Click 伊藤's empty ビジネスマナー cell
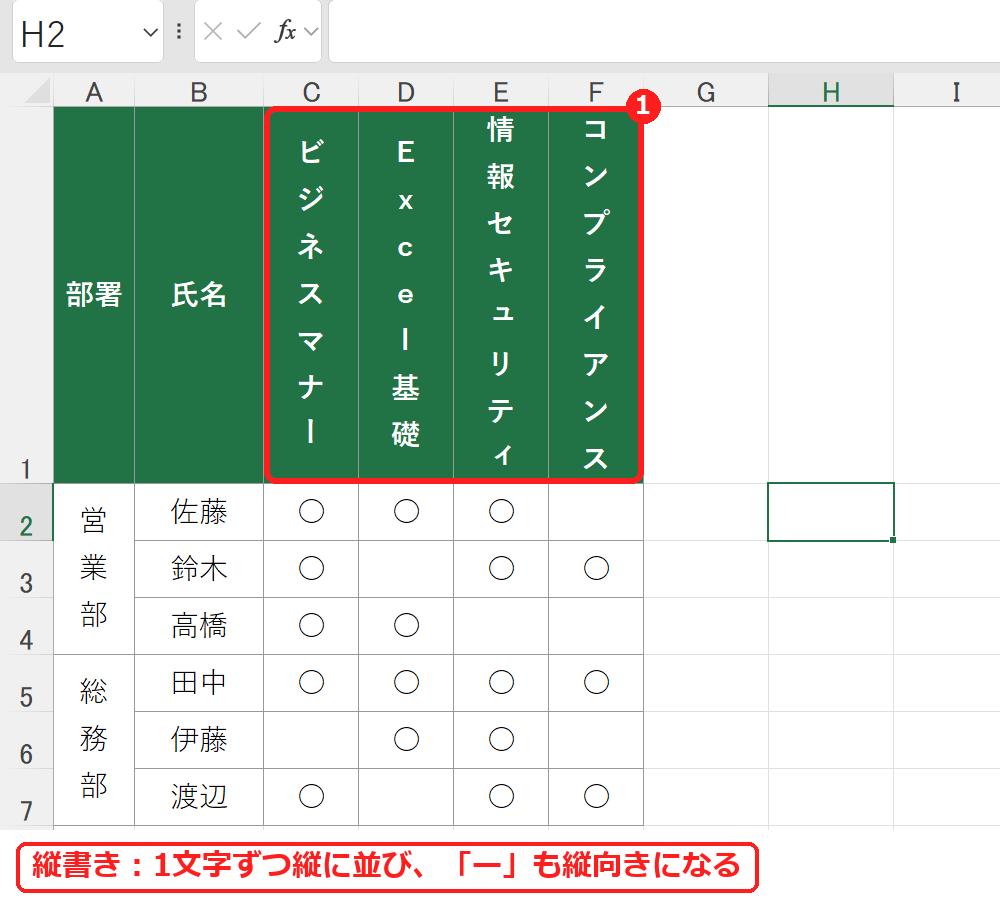The image size is (1000, 900). coord(311,740)
